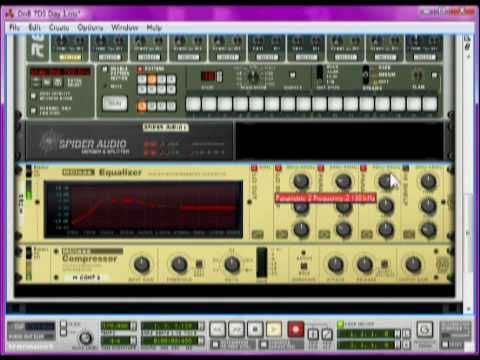Image resolution: width=480 pixels, height=360 pixels.
Task: Click the Redrum Resolution knob
Action: 253,77
